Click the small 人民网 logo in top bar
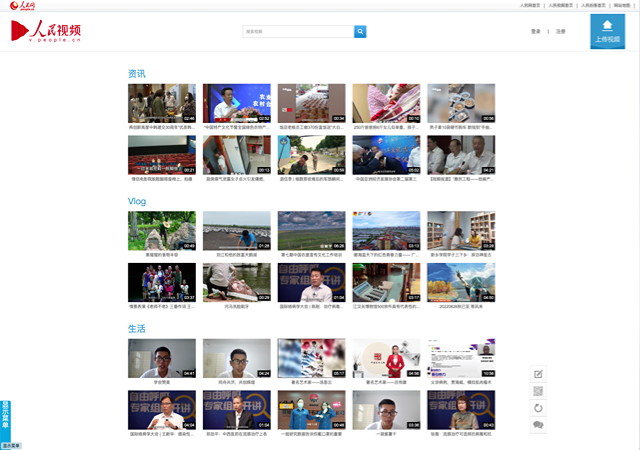This screenshot has height=450, width=640. click(22, 5)
